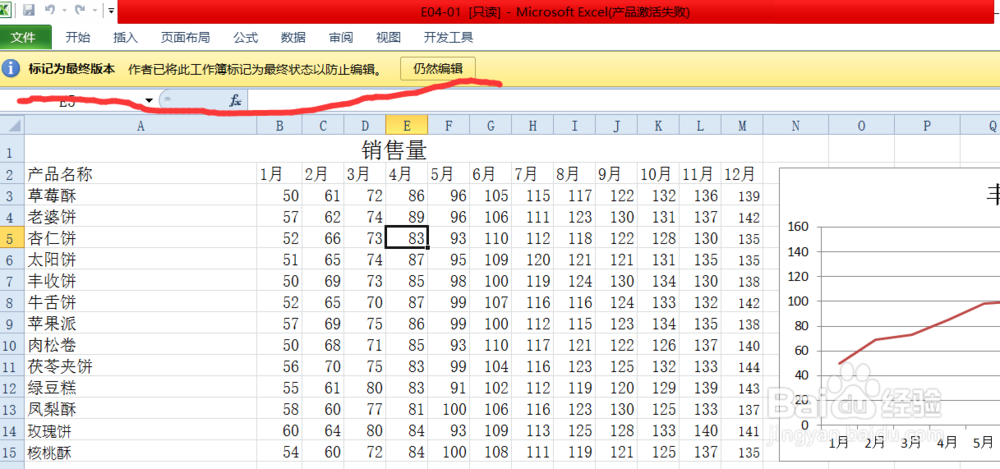Open the Redo history dropdown arrow
The image size is (1000, 469).
(x=94, y=10)
